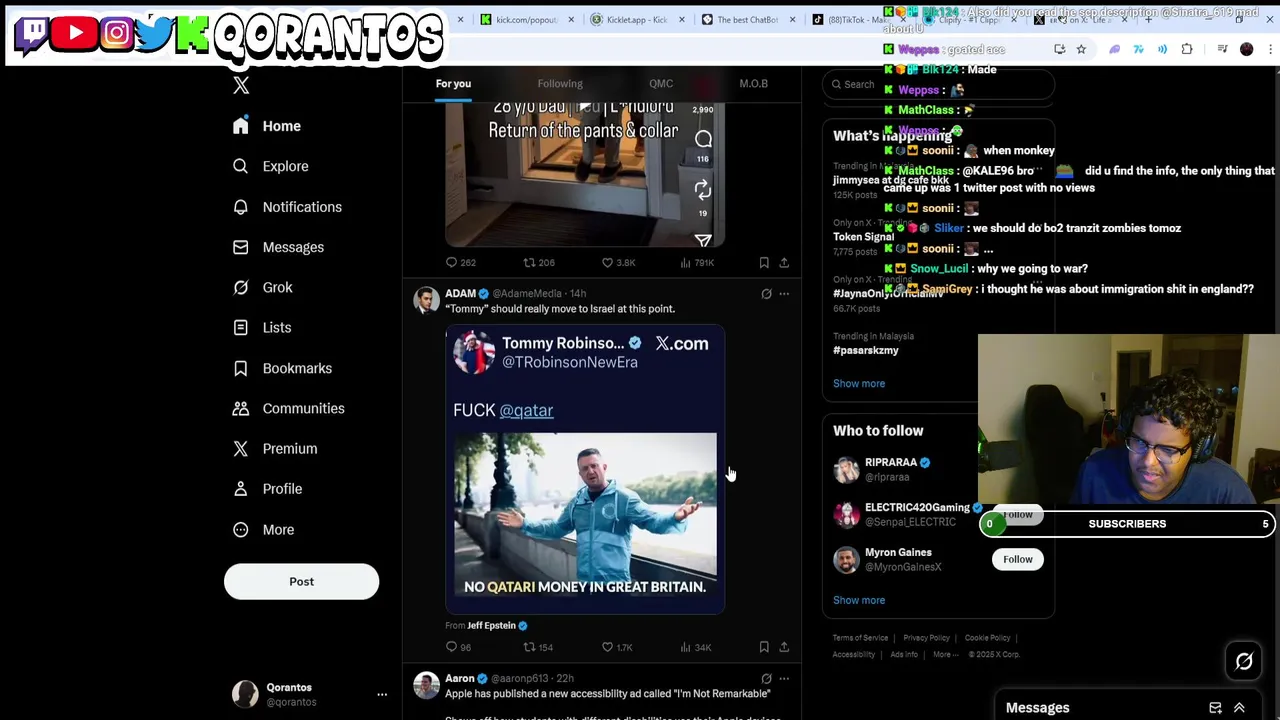Viewport: 1280px width, 720px height.
Task: Click the X logo in the sidebar
Action: click(x=241, y=86)
